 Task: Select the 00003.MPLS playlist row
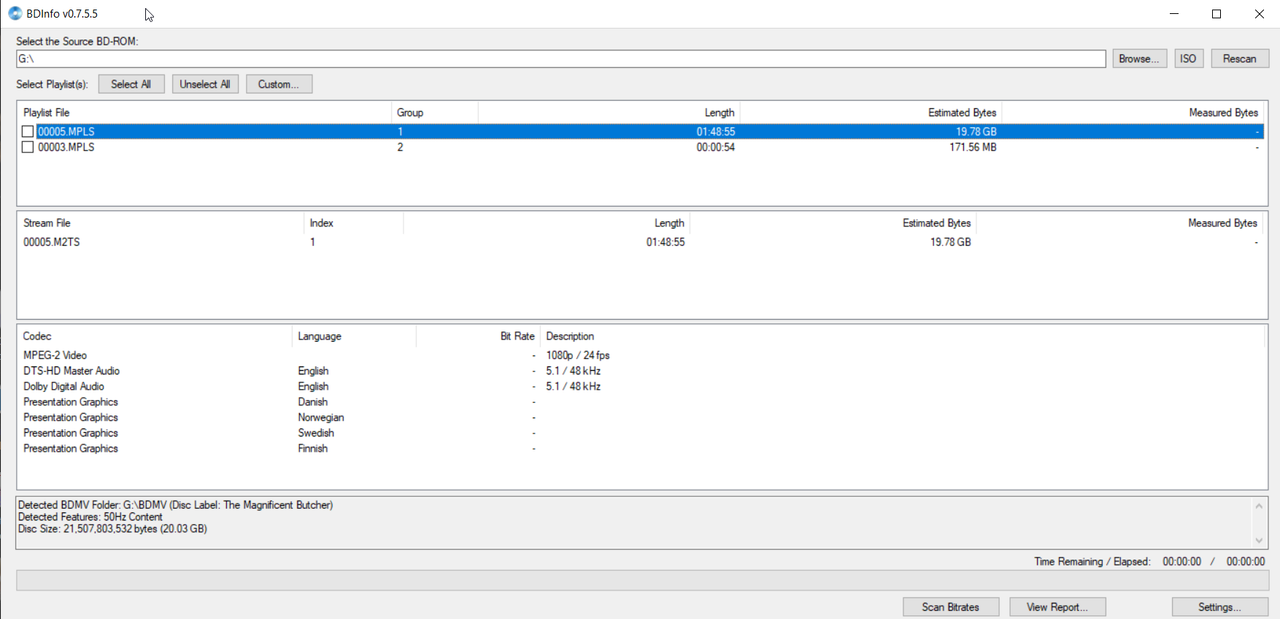tap(640, 147)
